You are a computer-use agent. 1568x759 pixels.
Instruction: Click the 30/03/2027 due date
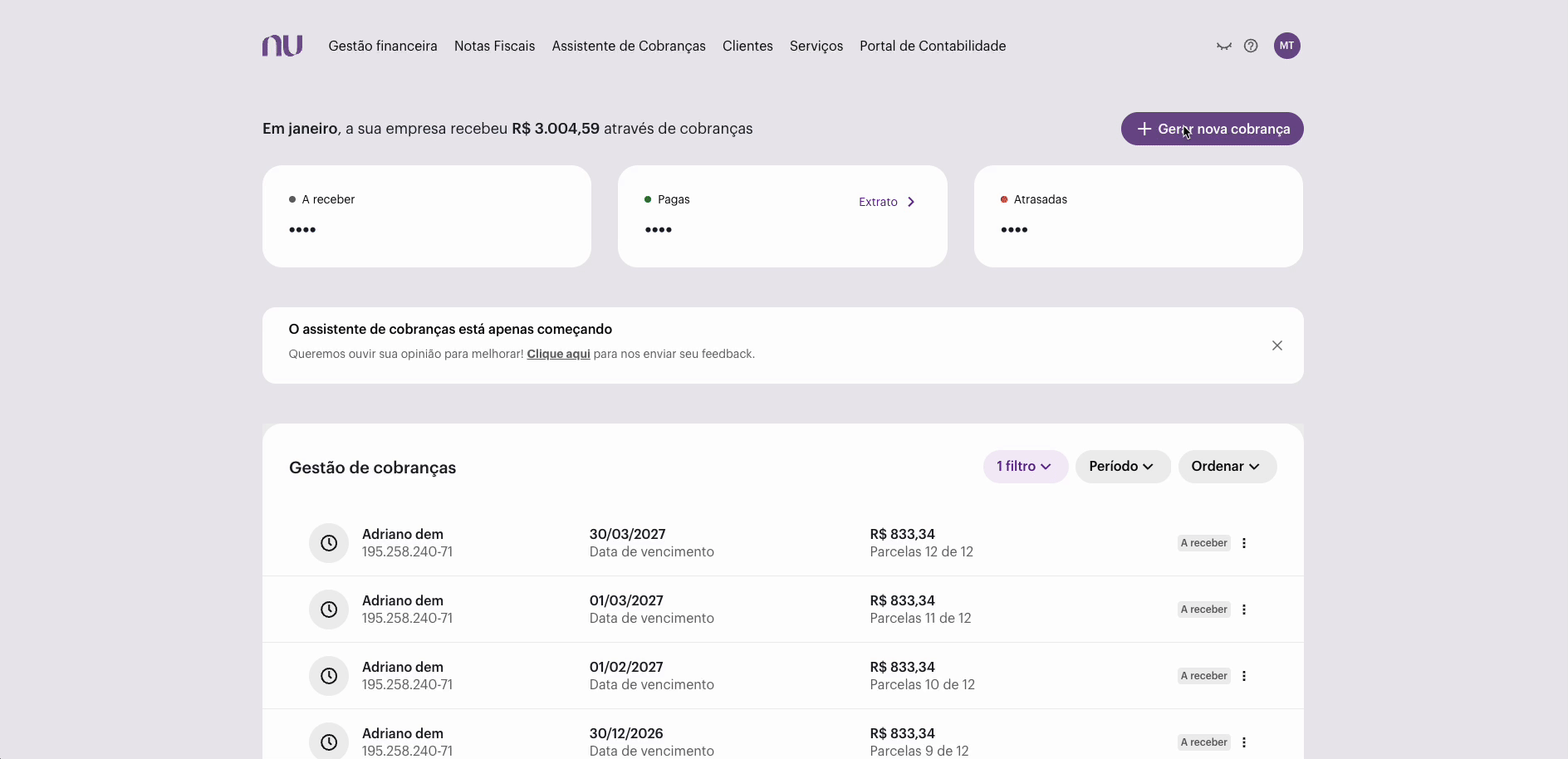(x=628, y=534)
